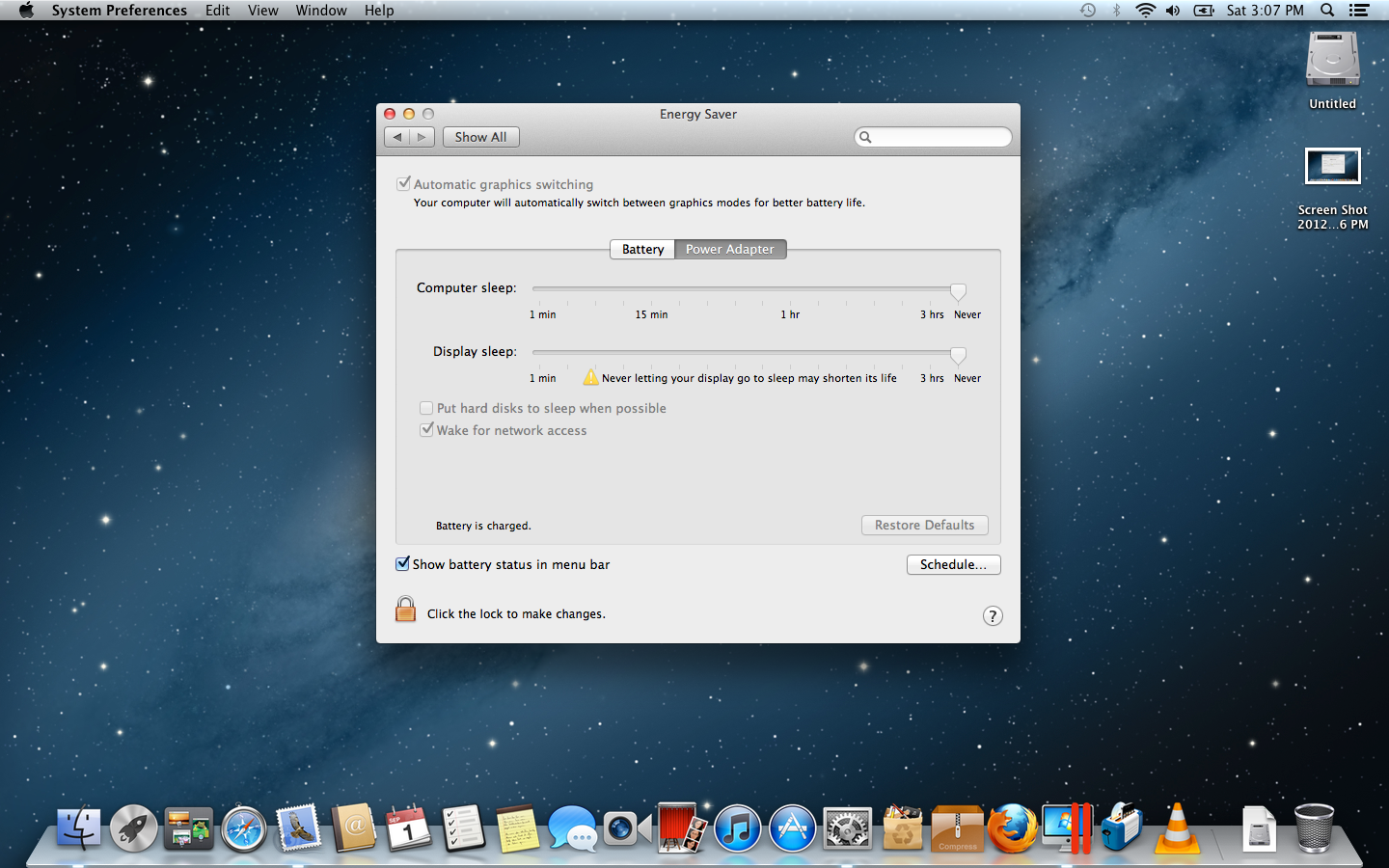Open Calendar from the Dock
This screenshot has height=868, width=1389.
pos(409,828)
